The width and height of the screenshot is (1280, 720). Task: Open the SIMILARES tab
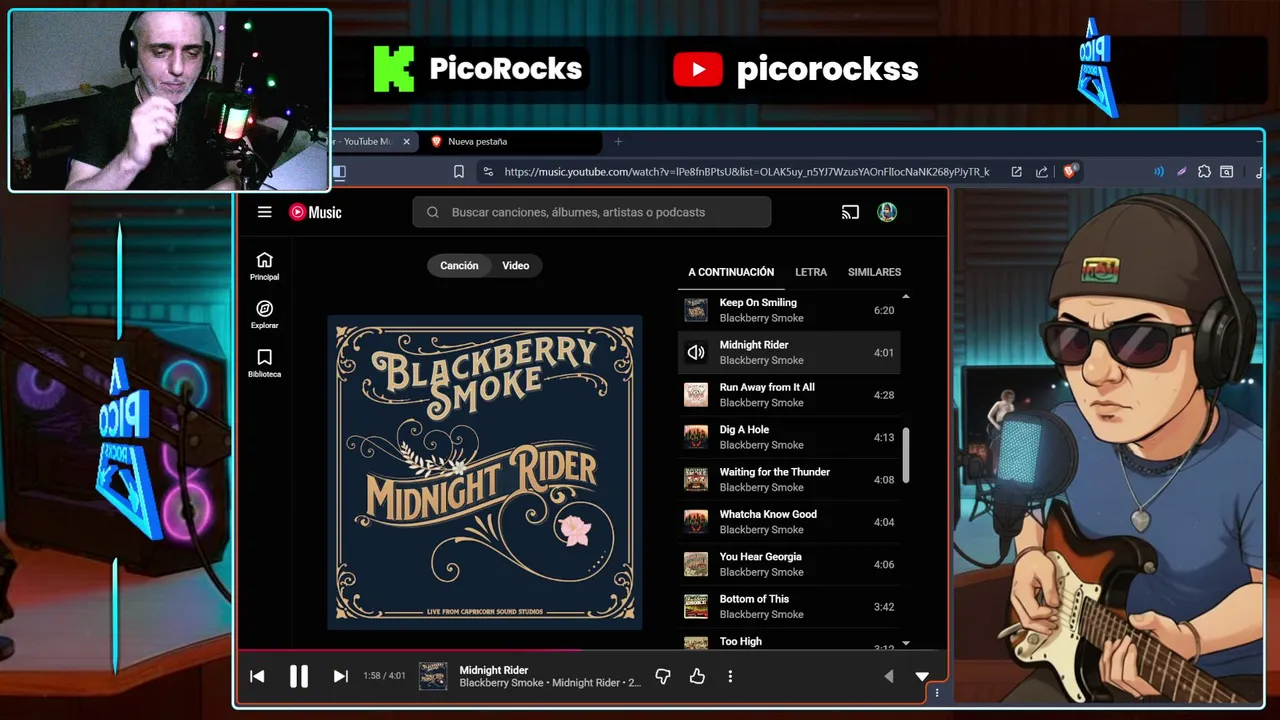pos(874,272)
